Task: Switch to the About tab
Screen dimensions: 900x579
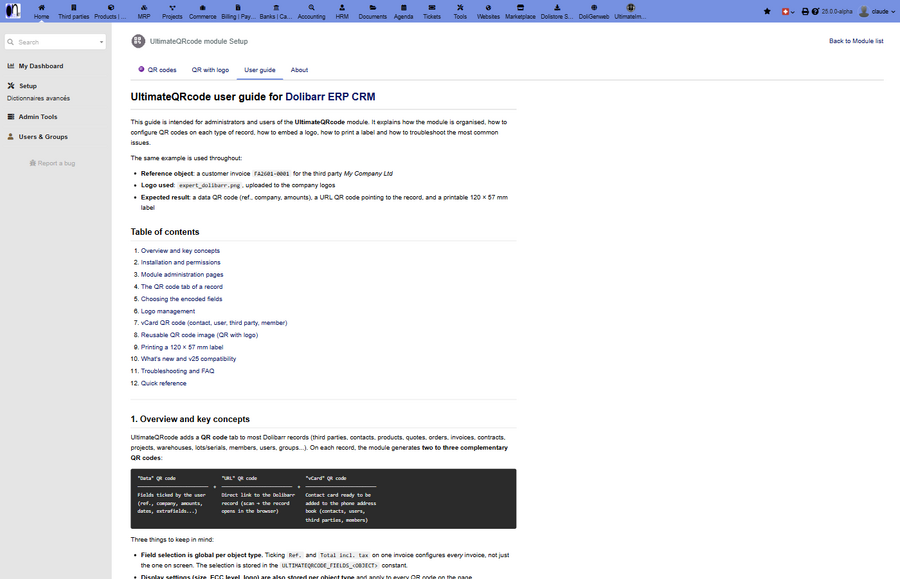Action: [x=299, y=69]
